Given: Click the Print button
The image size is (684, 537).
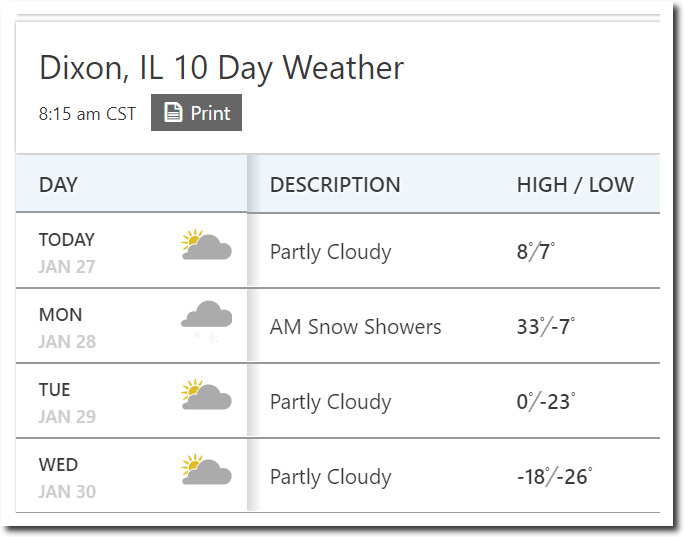Looking at the screenshot, I should click(196, 113).
